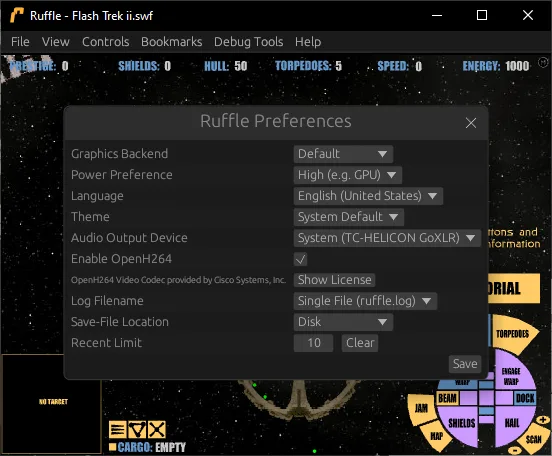The height and width of the screenshot is (456, 552).
Task: Click the TORPEDOES game control
Action: (x=512, y=334)
